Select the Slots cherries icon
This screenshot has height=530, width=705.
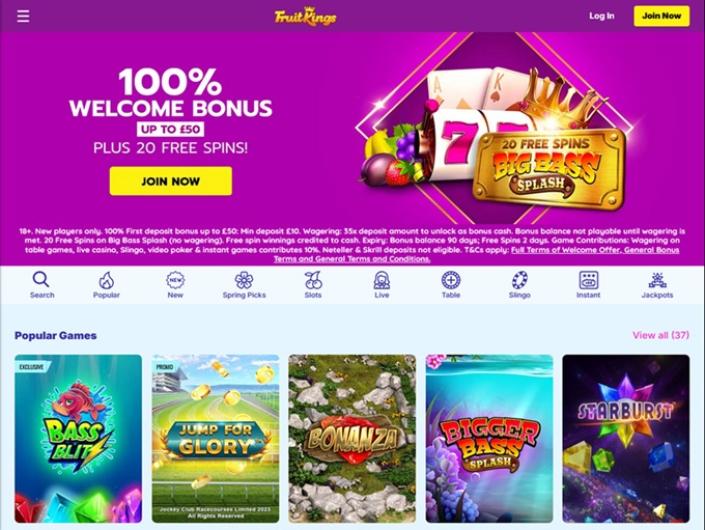tap(313, 280)
